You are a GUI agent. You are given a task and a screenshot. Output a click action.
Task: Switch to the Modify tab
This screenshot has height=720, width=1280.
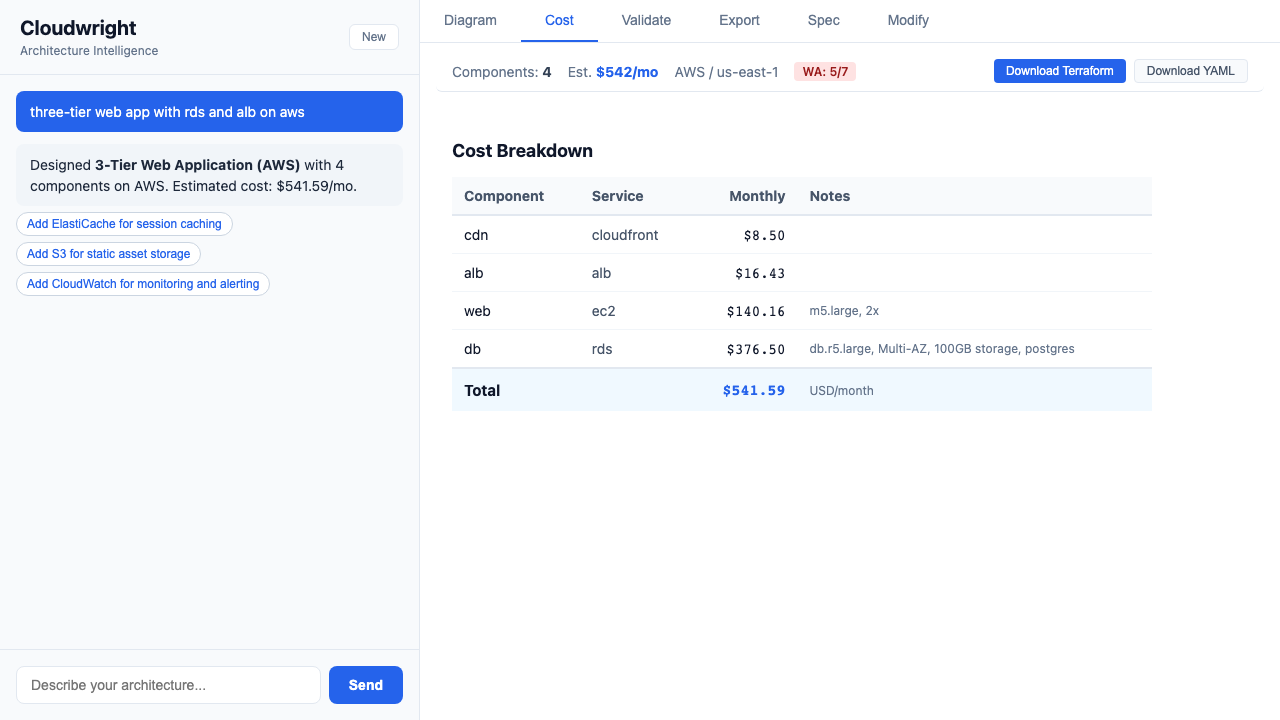(x=908, y=20)
